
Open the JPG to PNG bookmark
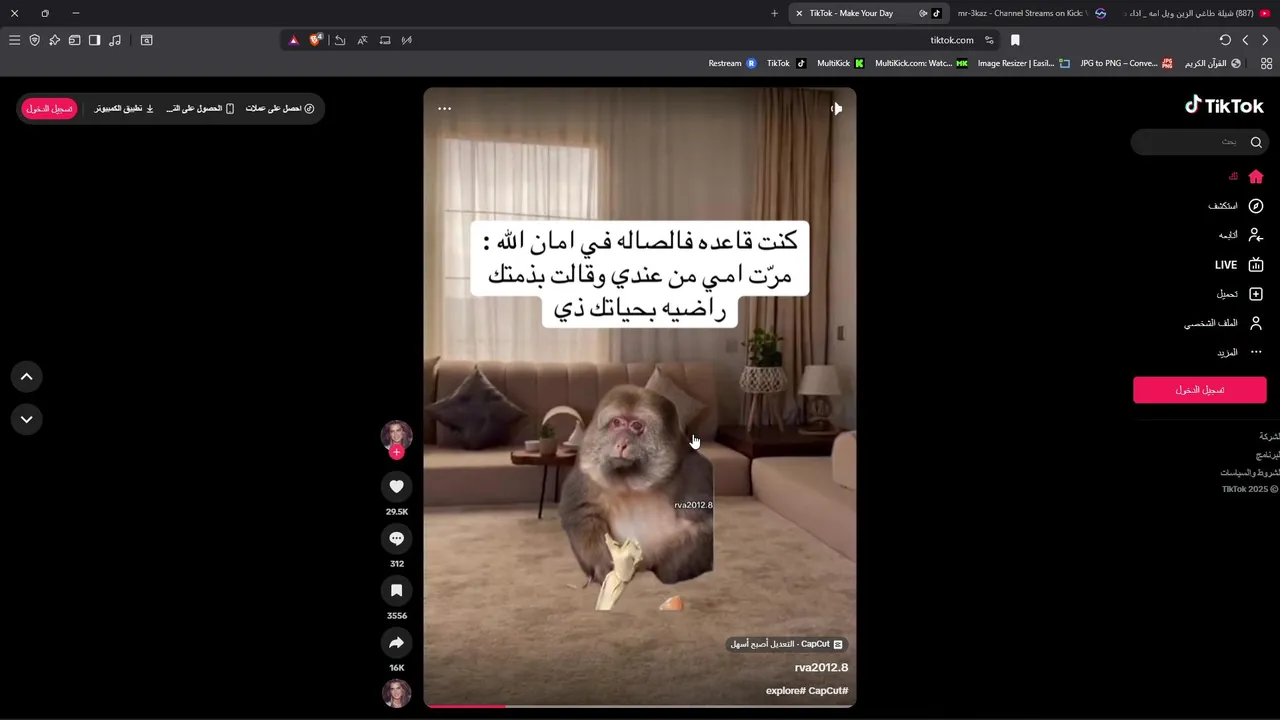coord(1126,63)
